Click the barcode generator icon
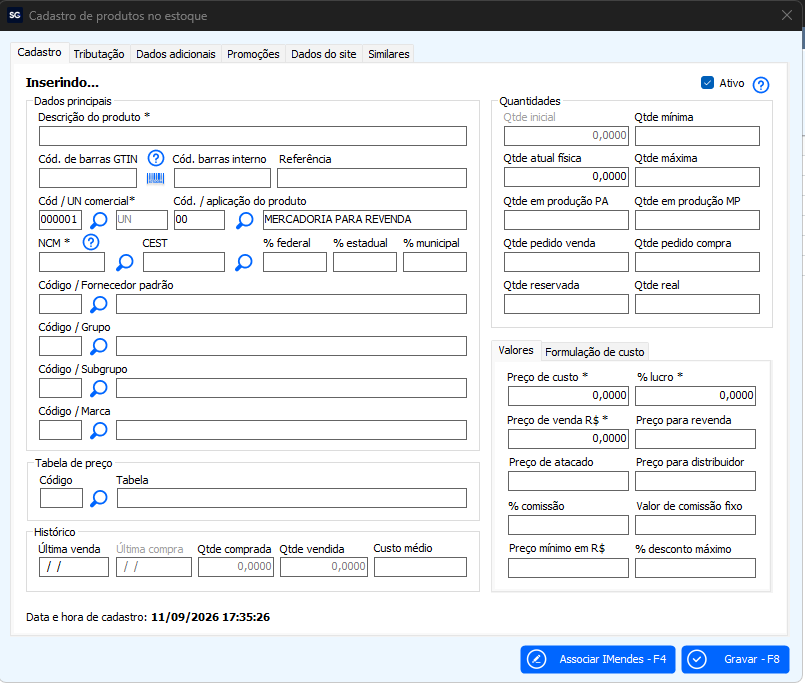 [x=155, y=178]
